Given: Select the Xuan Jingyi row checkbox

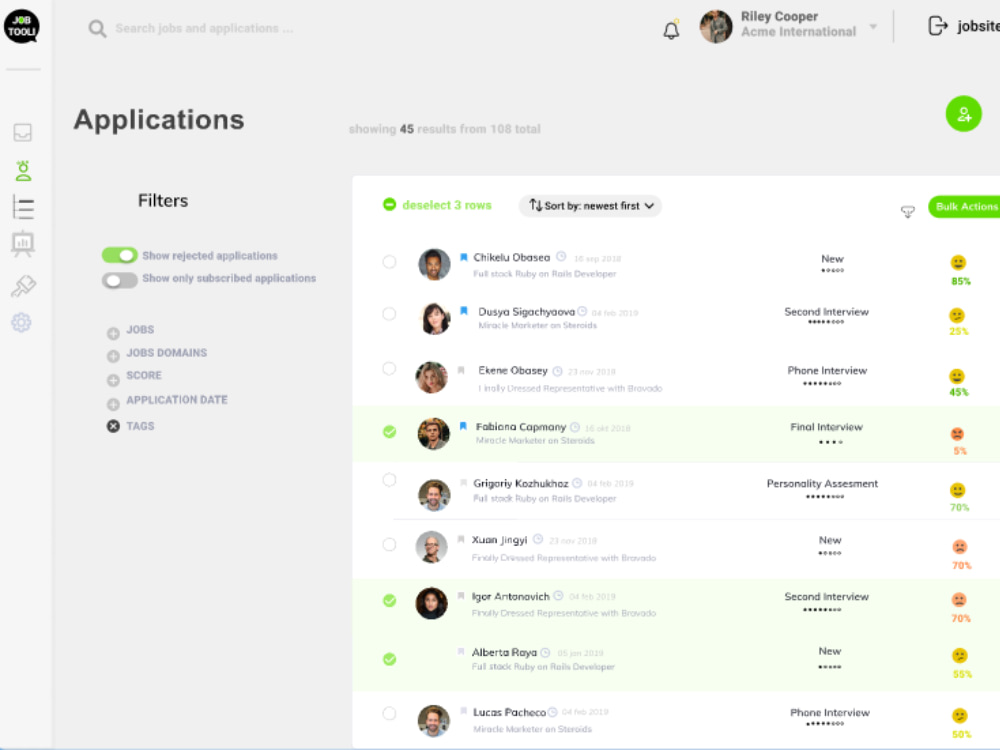Looking at the screenshot, I should point(389,544).
